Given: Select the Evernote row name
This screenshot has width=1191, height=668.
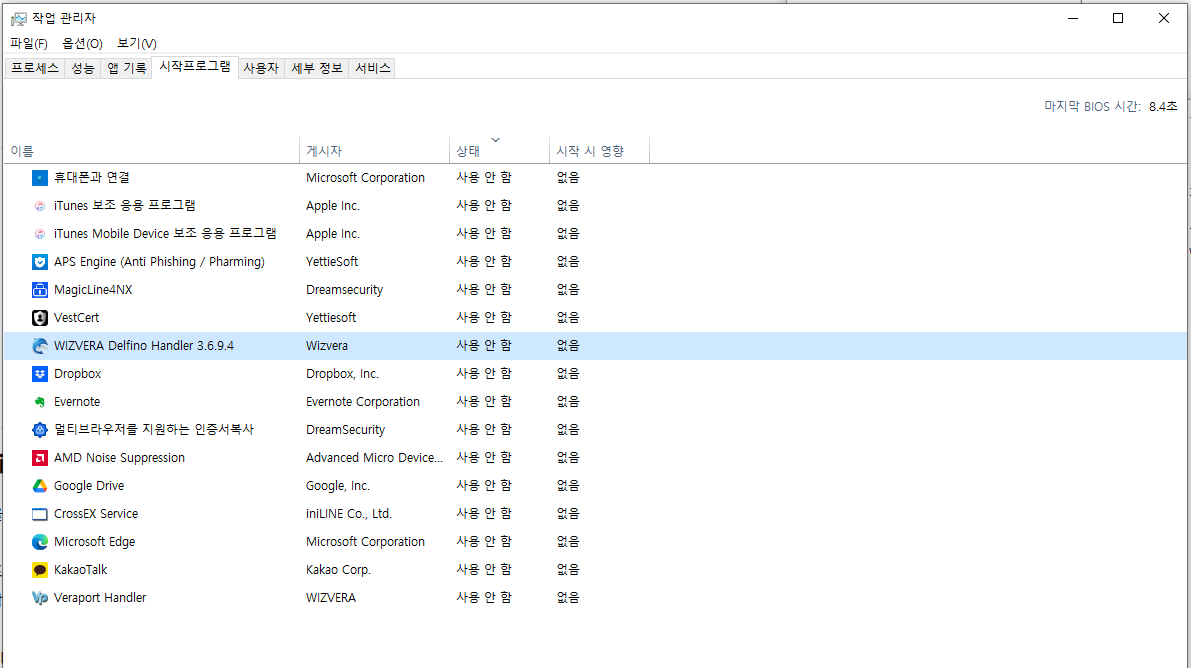Looking at the screenshot, I should (x=77, y=402).
